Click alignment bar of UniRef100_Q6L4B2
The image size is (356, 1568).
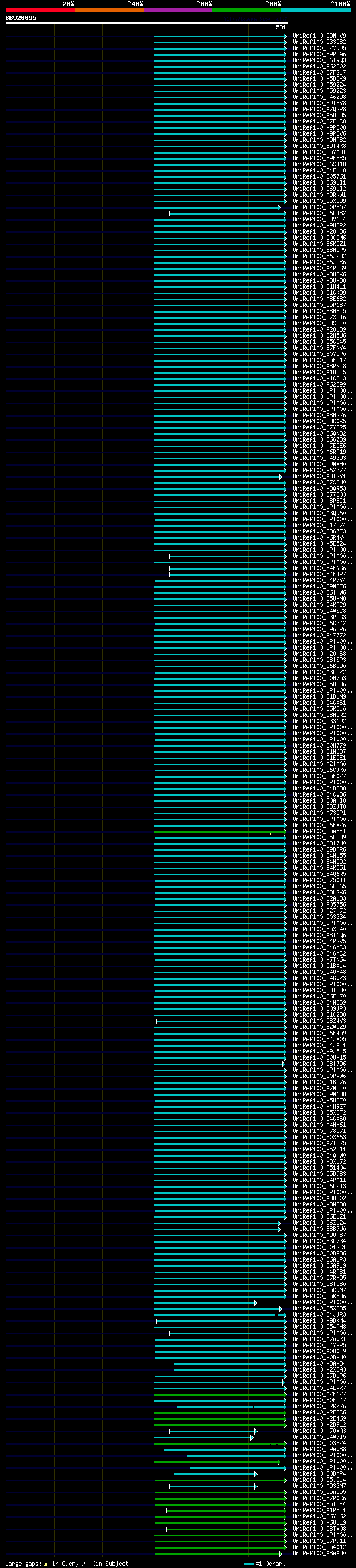228,214
